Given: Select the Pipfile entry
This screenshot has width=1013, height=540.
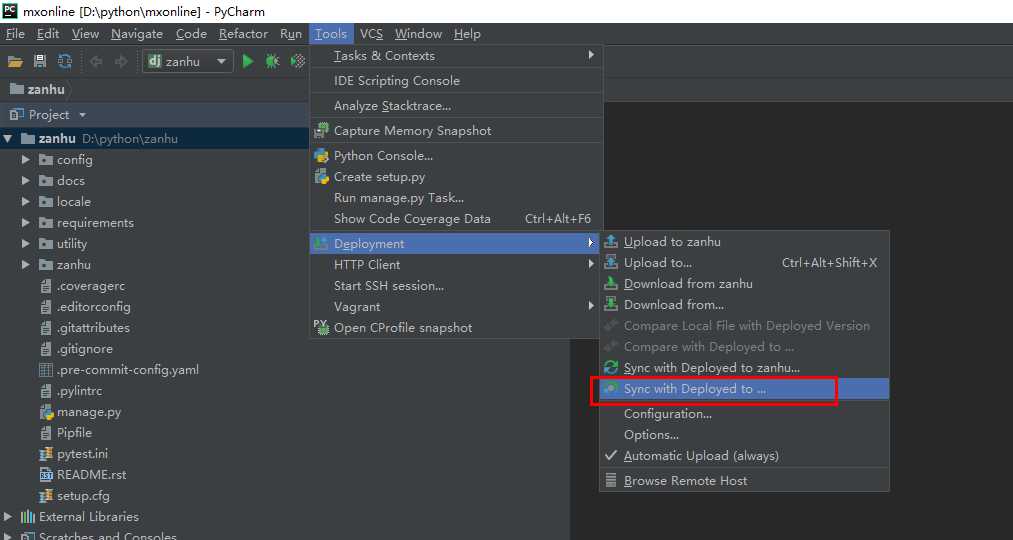Looking at the screenshot, I should pos(74,433).
